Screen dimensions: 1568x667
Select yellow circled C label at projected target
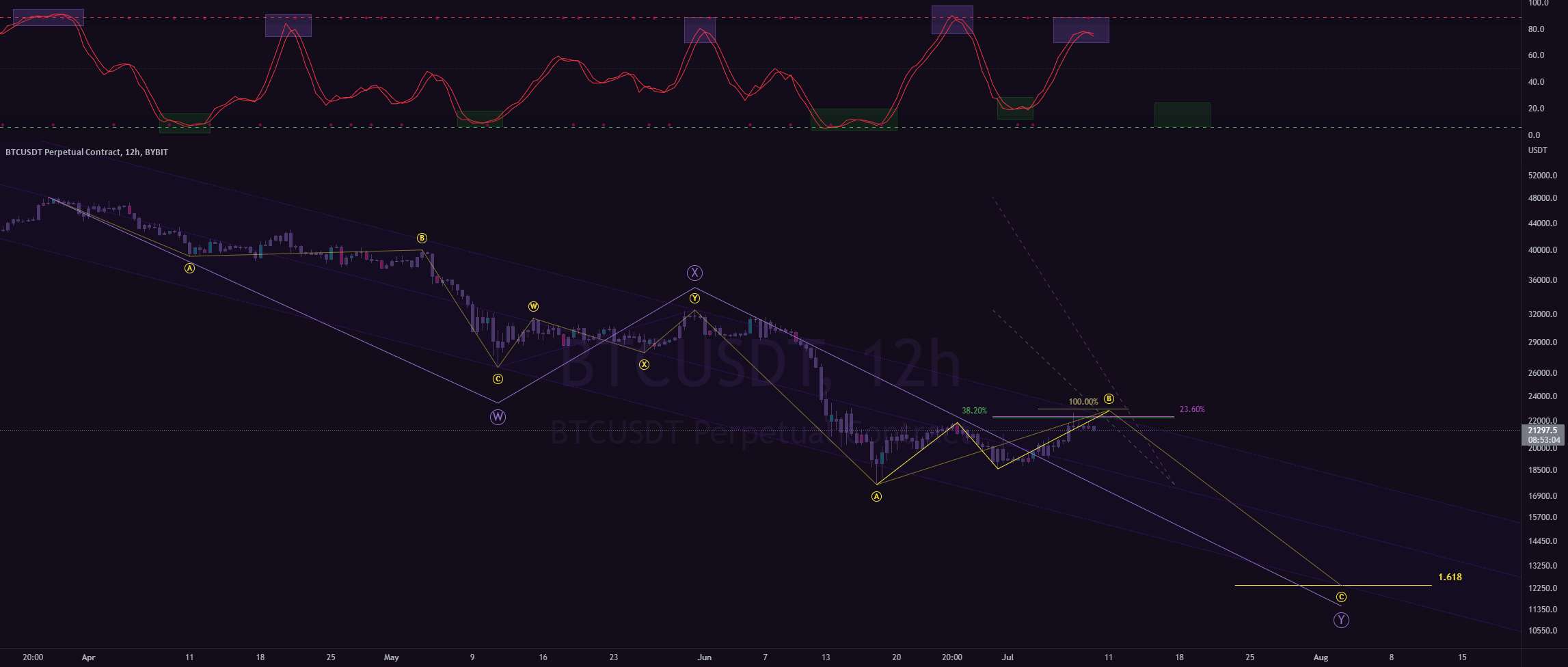[x=1341, y=597]
